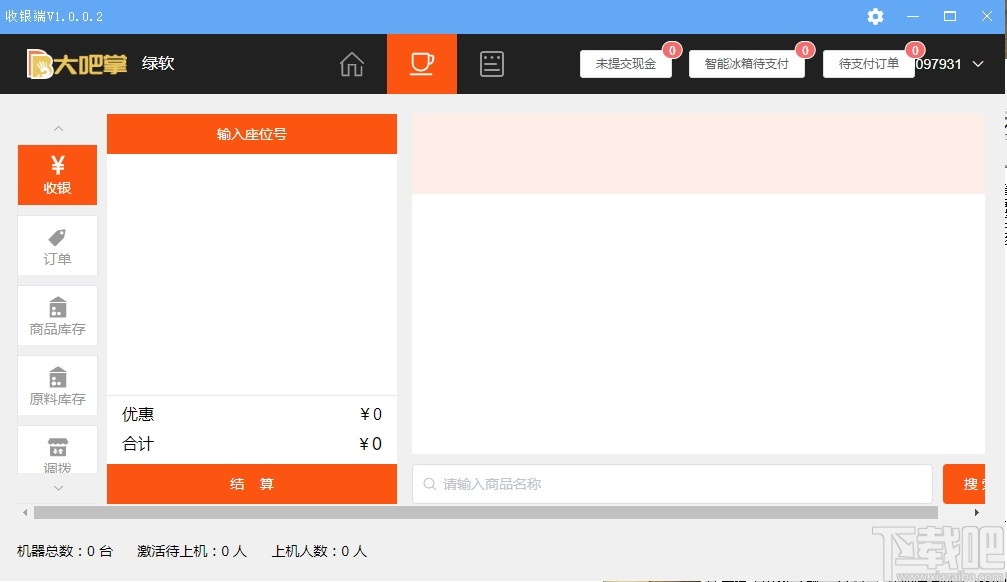The height and width of the screenshot is (582, 1007).
Task: Open the 订单 orders panel icon
Action: pos(57,245)
